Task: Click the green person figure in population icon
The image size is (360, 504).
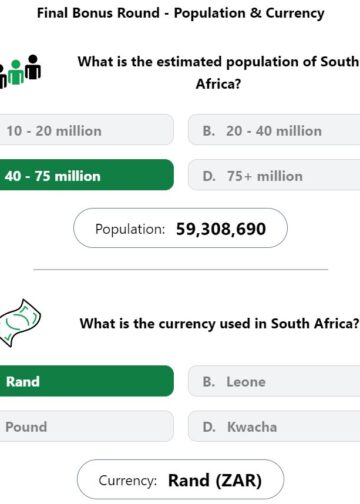Action: [x=16, y=72]
